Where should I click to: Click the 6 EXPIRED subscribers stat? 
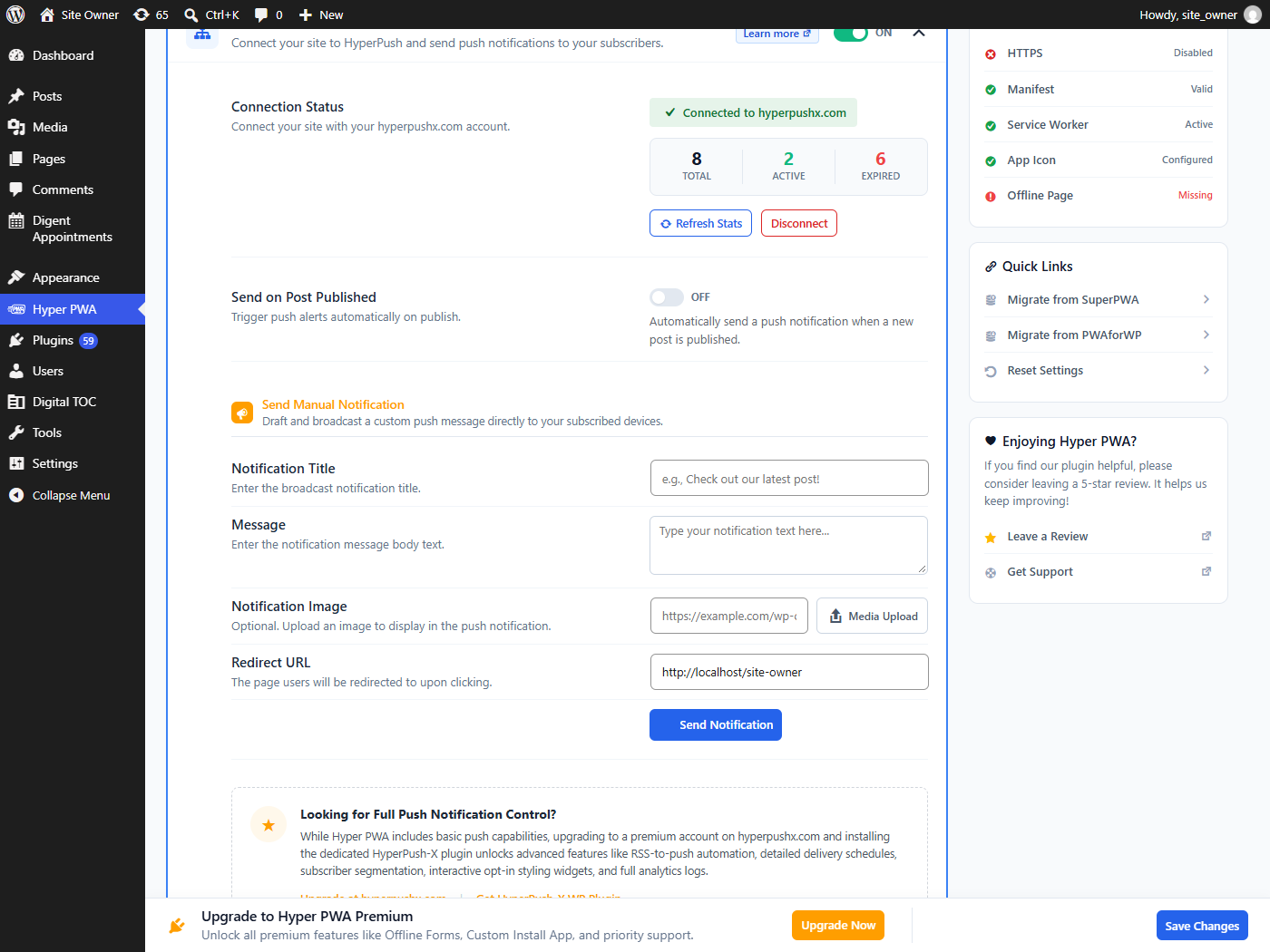click(880, 166)
